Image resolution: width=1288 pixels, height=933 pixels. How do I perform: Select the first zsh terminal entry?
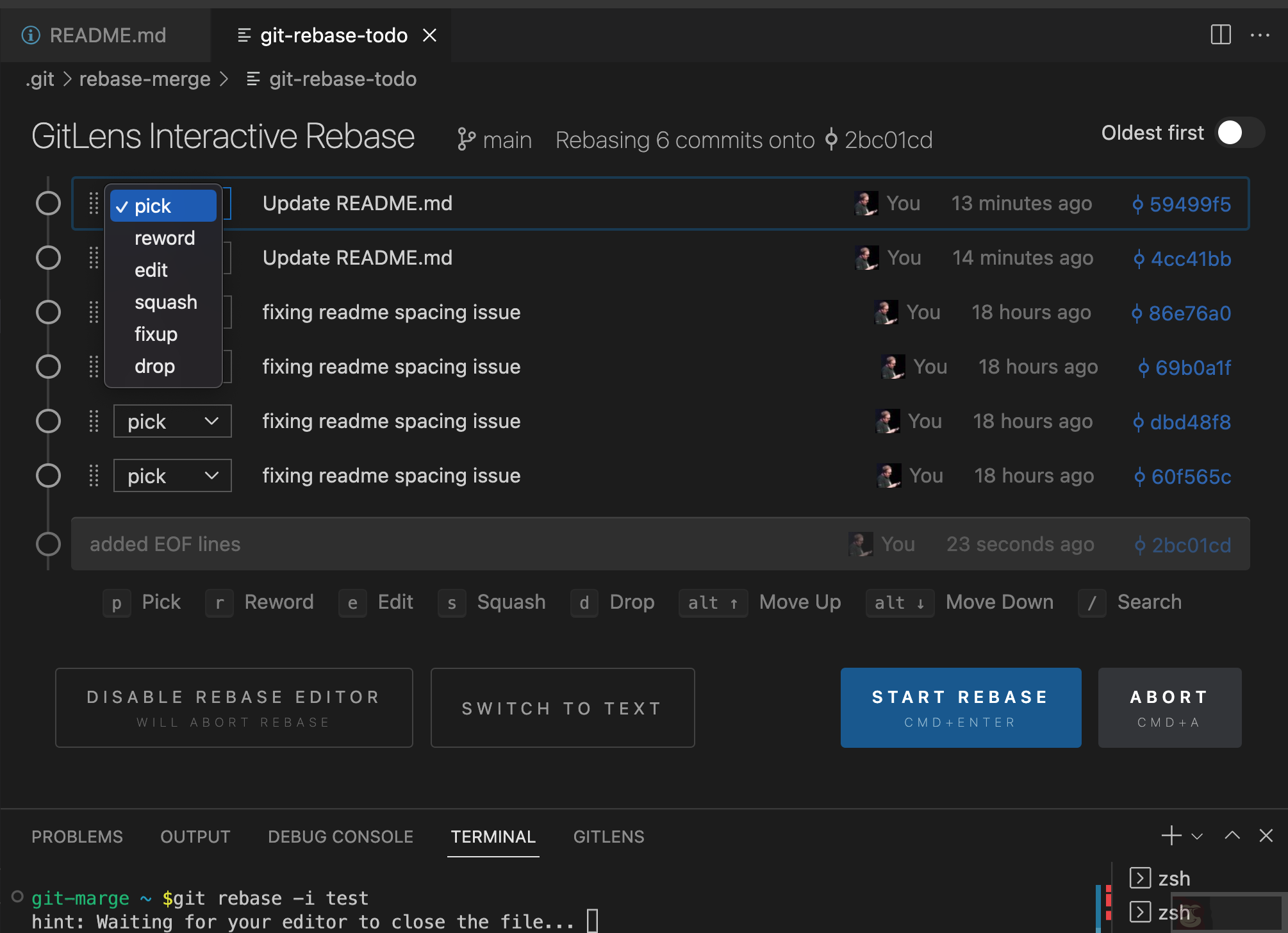1173,878
